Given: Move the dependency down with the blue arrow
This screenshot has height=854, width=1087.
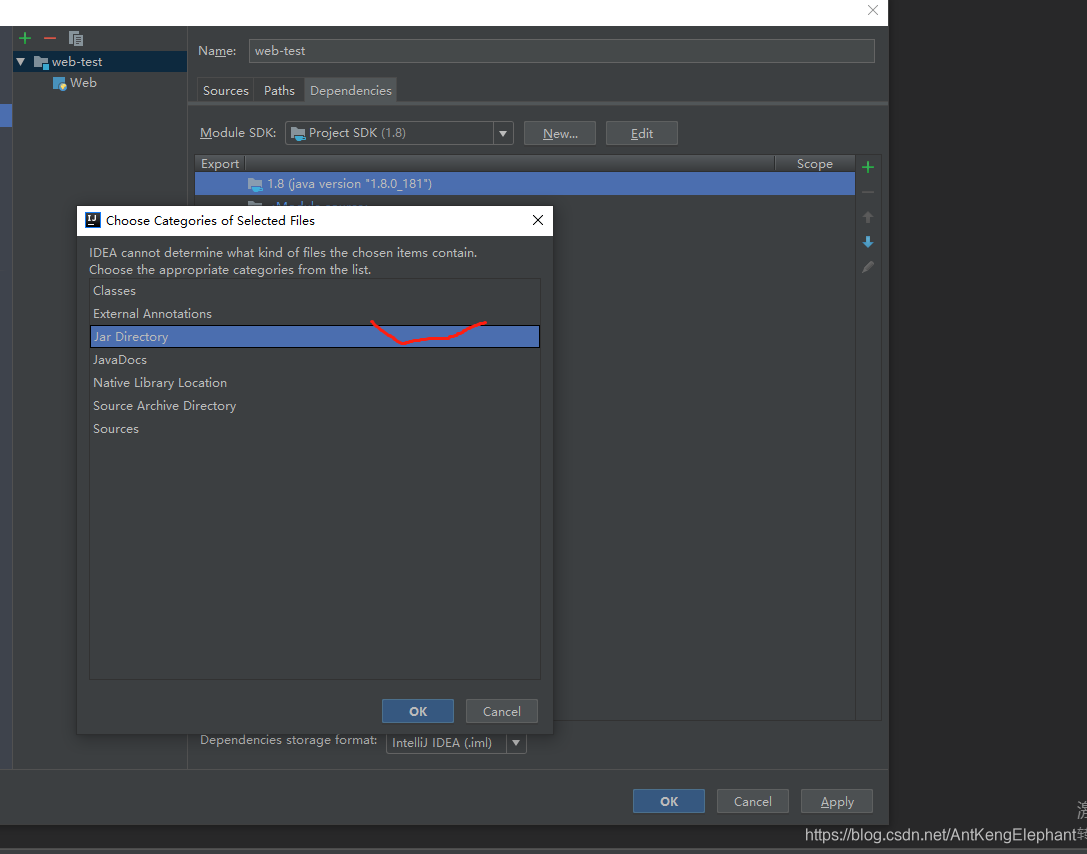Looking at the screenshot, I should click(868, 242).
